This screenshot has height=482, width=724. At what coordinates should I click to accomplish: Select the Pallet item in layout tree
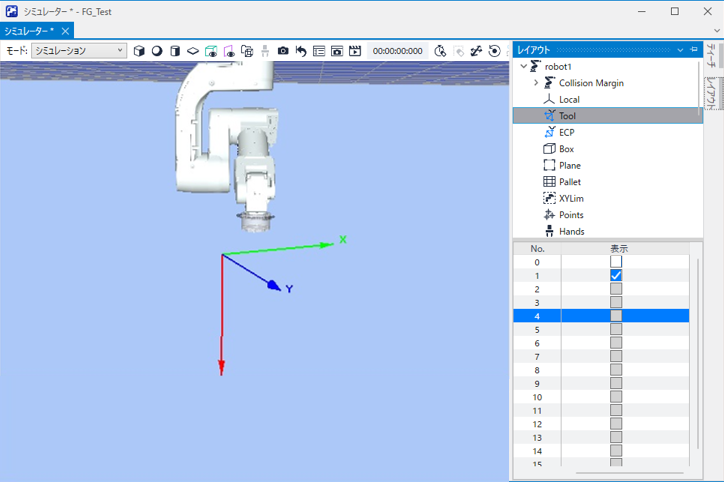(x=570, y=182)
